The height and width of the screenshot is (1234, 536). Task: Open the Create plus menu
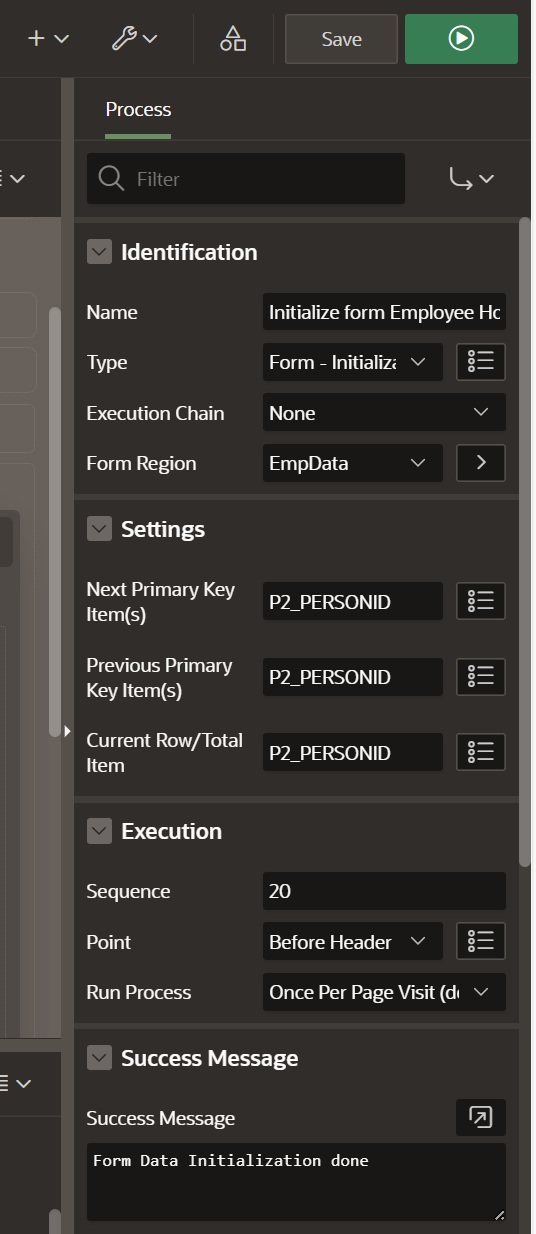(48, 39)
